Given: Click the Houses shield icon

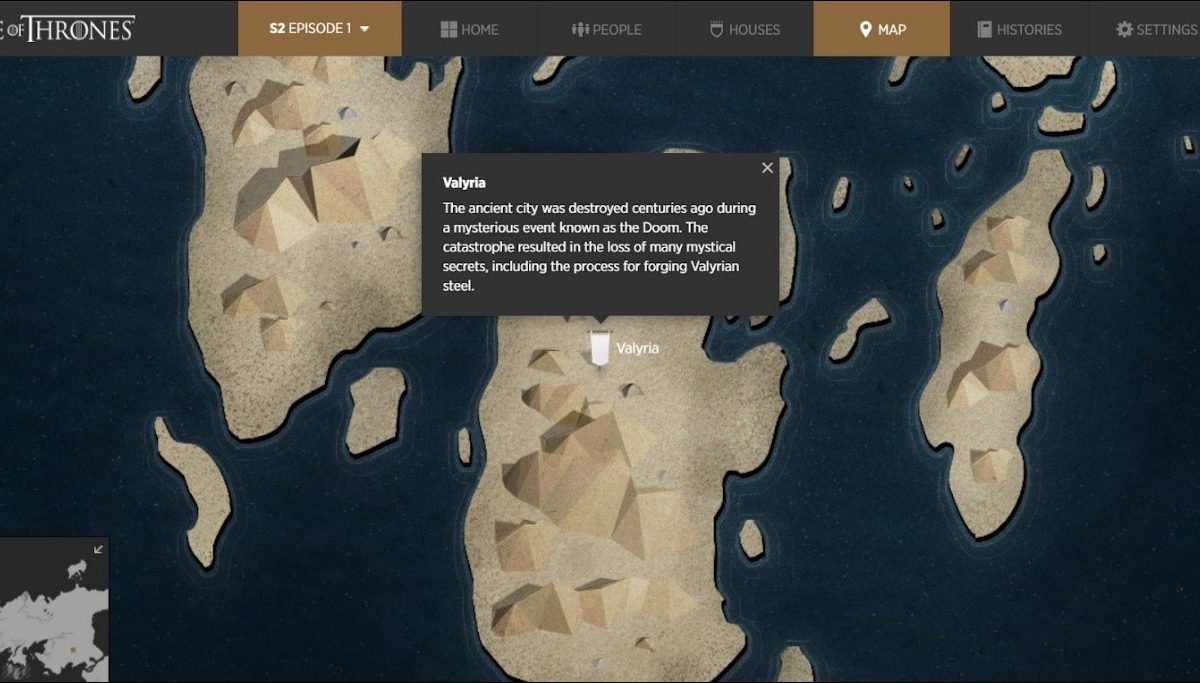Looking at the screenshot, I should point(716,29).
